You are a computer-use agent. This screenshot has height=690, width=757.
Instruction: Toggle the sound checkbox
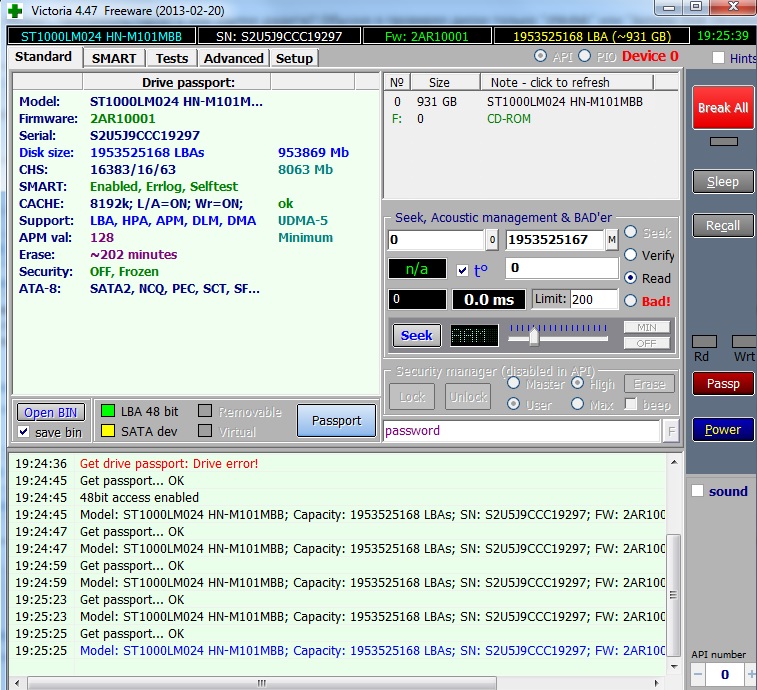[x=698, y=491]
